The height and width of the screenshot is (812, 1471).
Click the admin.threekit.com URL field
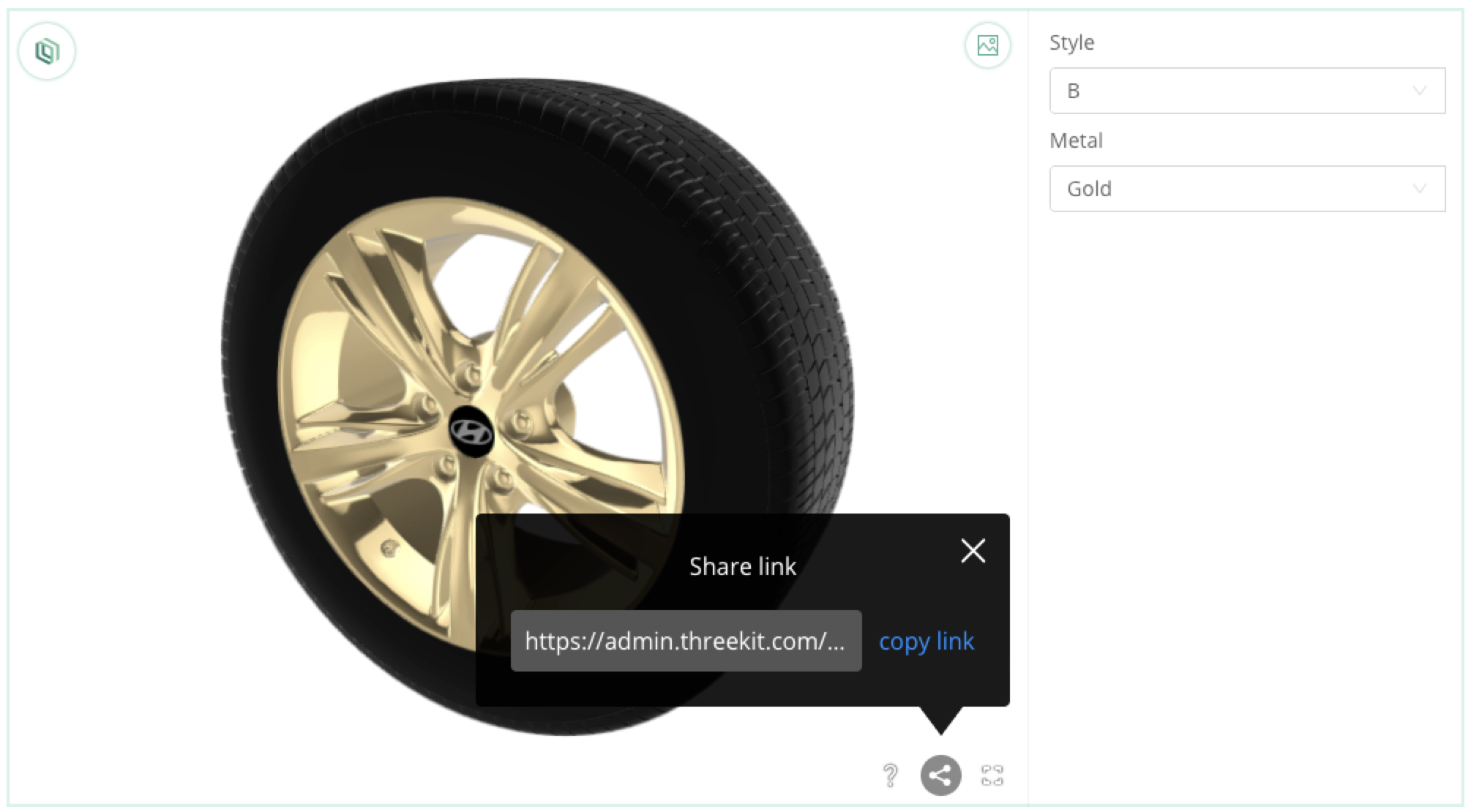click(x=686, y=641)
